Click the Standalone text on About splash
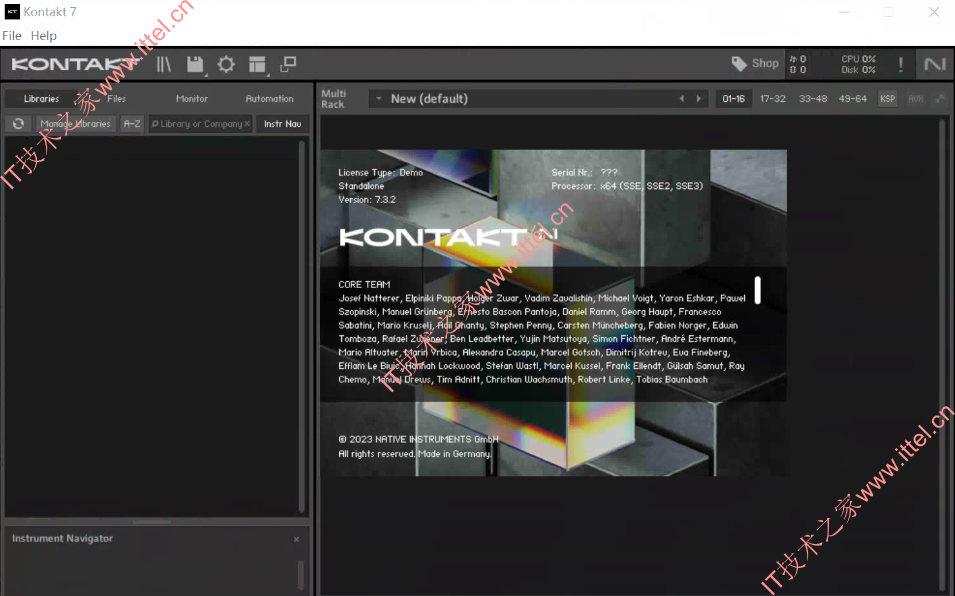955x596 pixels. click(361, 186)
